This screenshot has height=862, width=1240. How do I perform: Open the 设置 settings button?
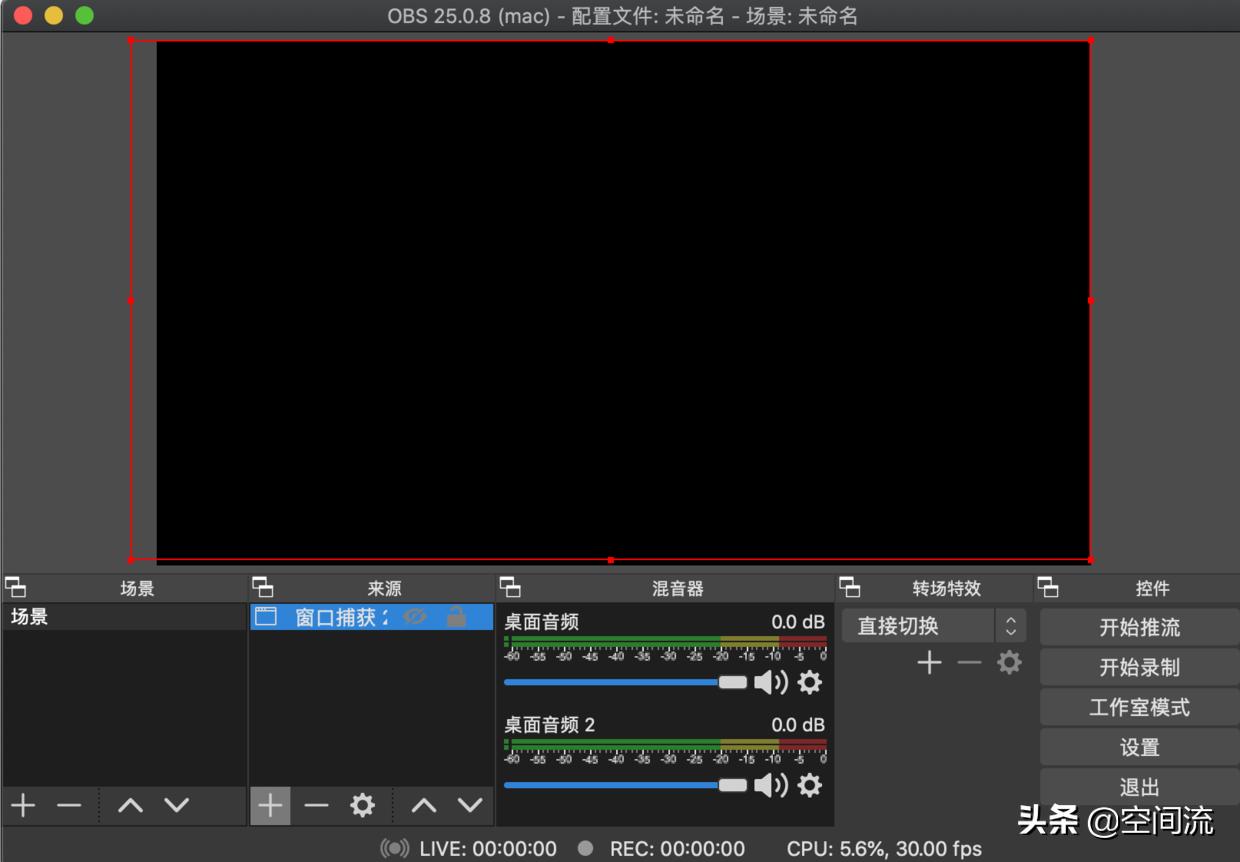(x=1139, y=748)
